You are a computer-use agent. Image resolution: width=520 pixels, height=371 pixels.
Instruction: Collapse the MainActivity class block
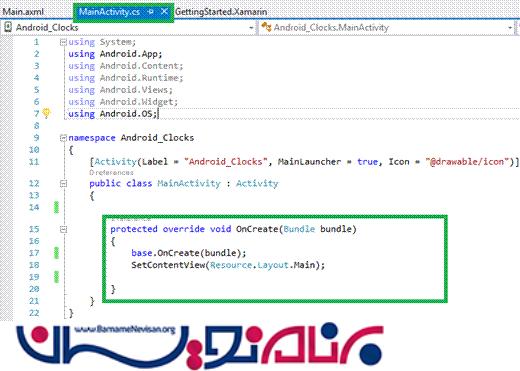click(63, 183)
